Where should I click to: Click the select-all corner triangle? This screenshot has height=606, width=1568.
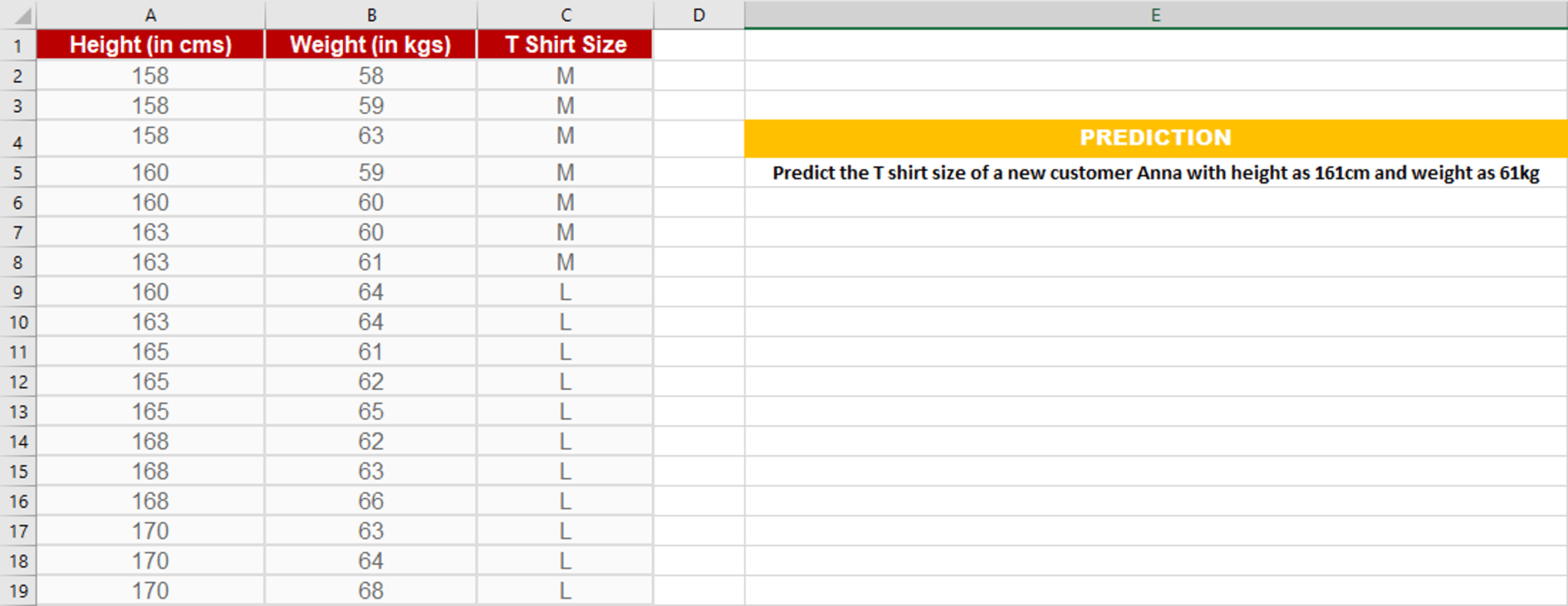[18, 15]
